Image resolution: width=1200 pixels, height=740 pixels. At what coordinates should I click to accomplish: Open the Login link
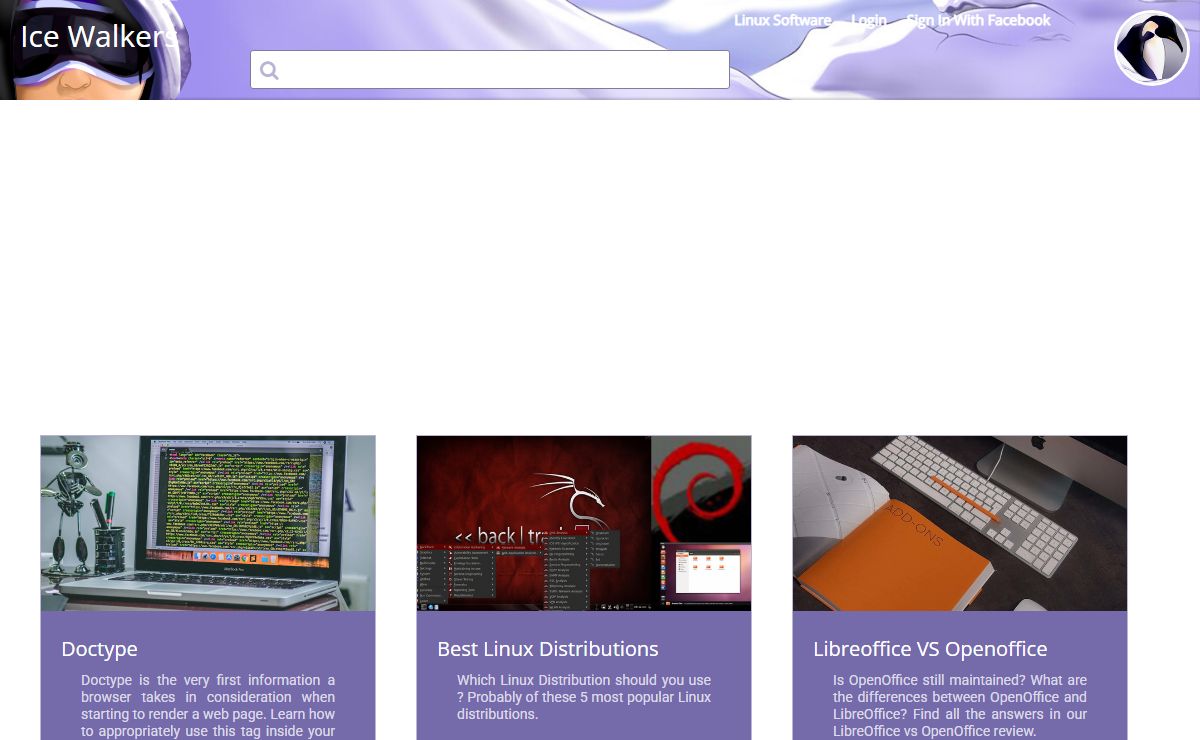868,20
